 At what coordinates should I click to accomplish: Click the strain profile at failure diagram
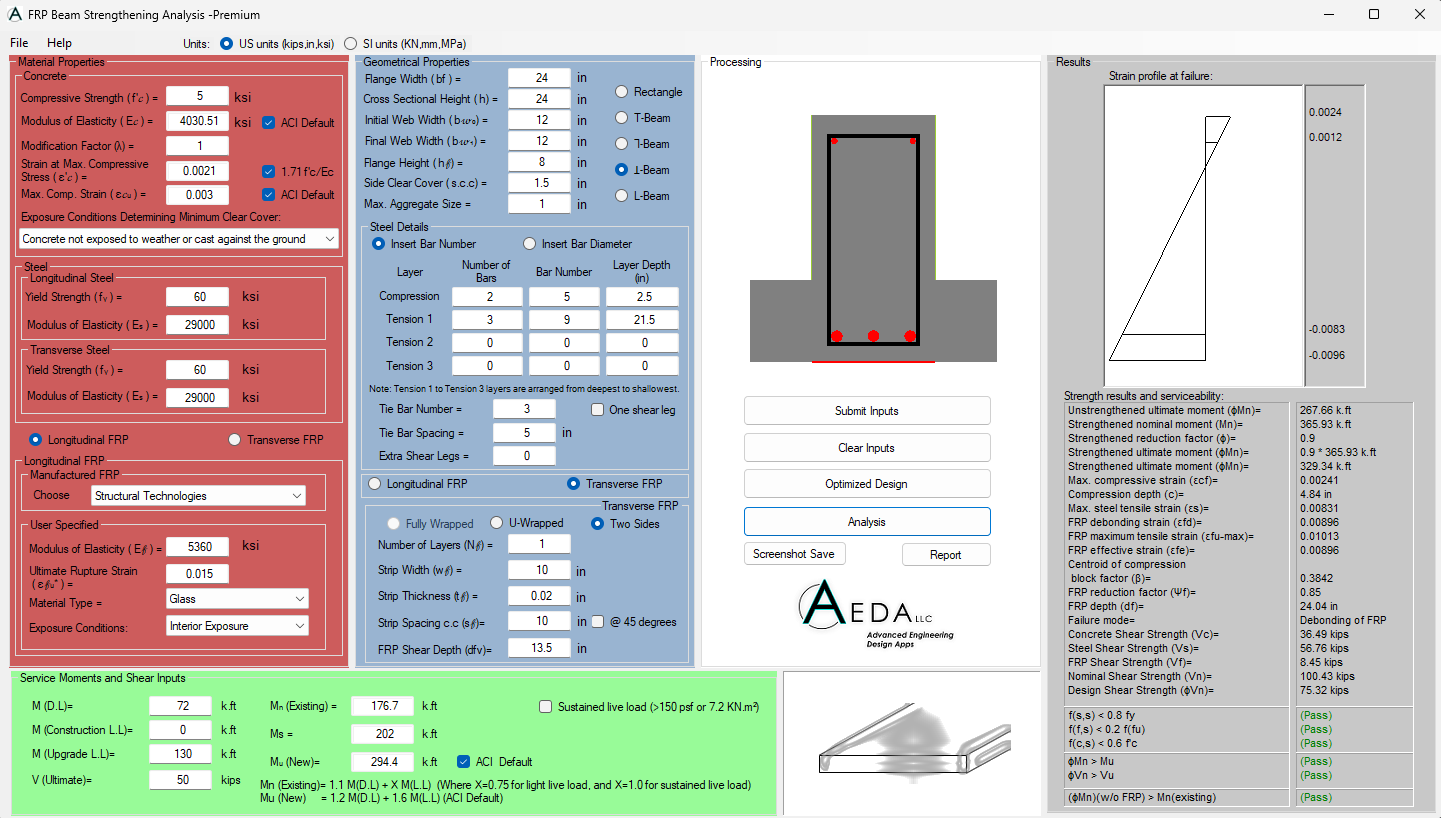[1203, 236]
